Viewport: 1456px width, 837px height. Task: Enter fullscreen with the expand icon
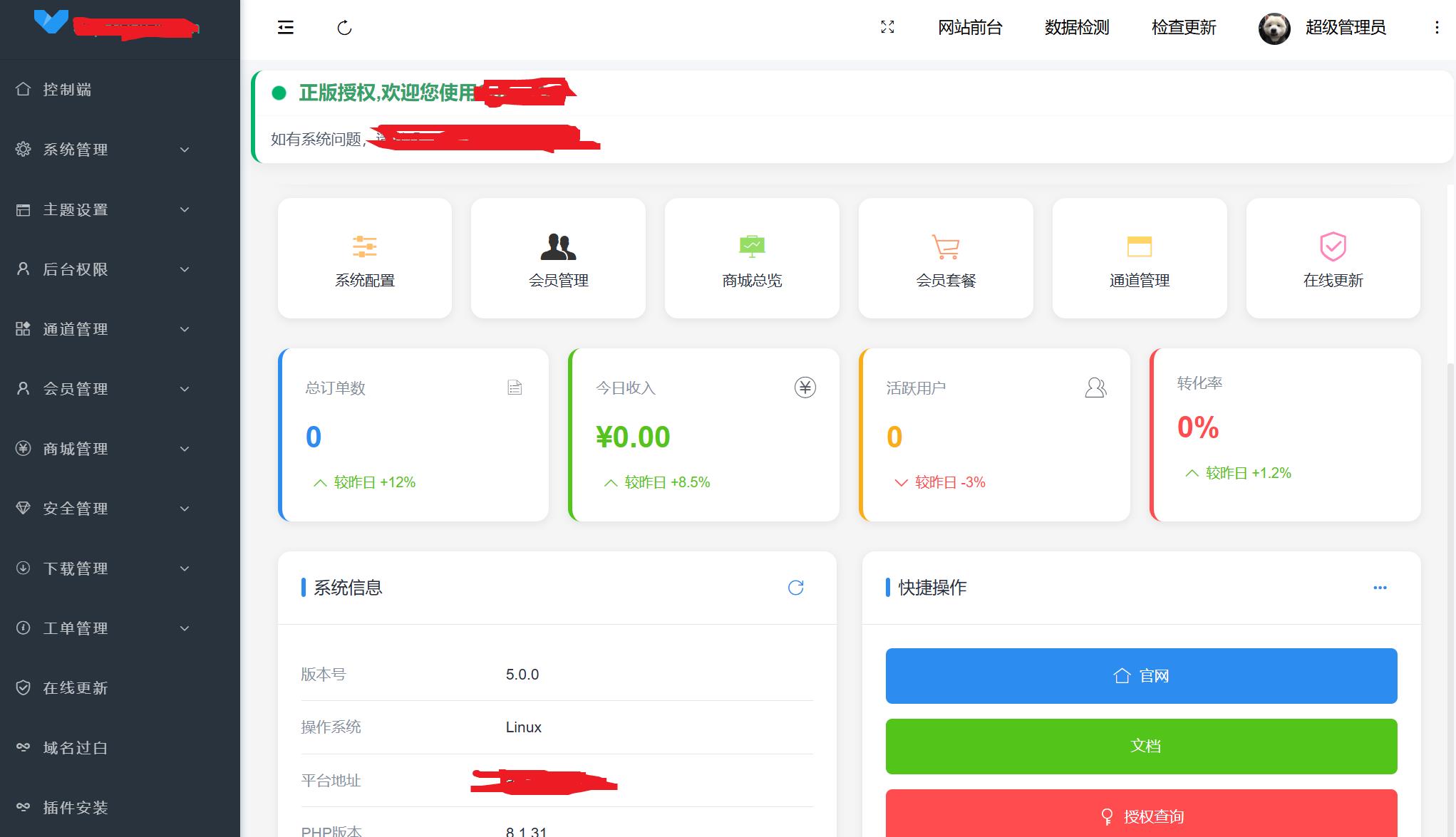[x=887, y=27]
